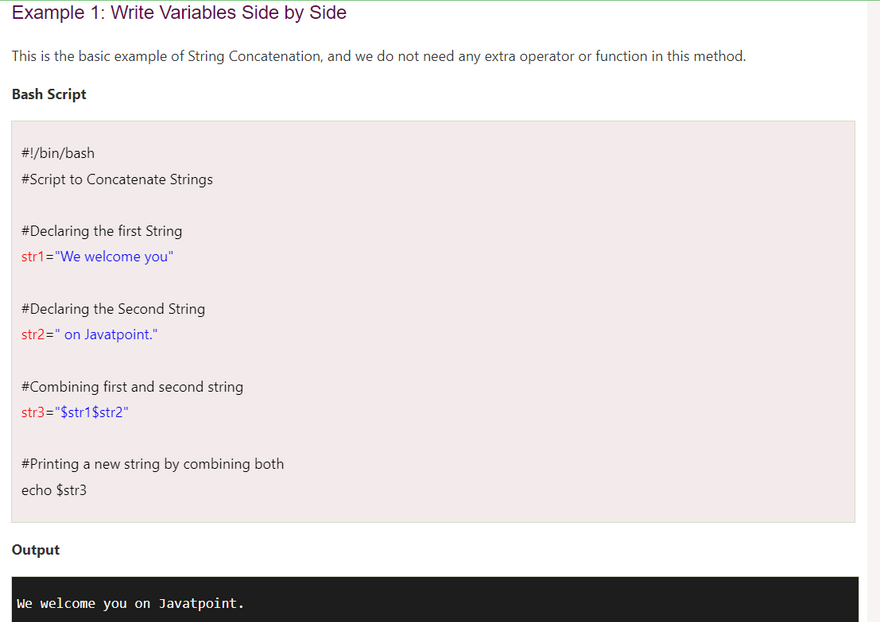This screenshot has width=880, height=622.
Task: Click the '#!/bin/bash' shebang line
Action: pyautogui.click(x=58, y=153)
